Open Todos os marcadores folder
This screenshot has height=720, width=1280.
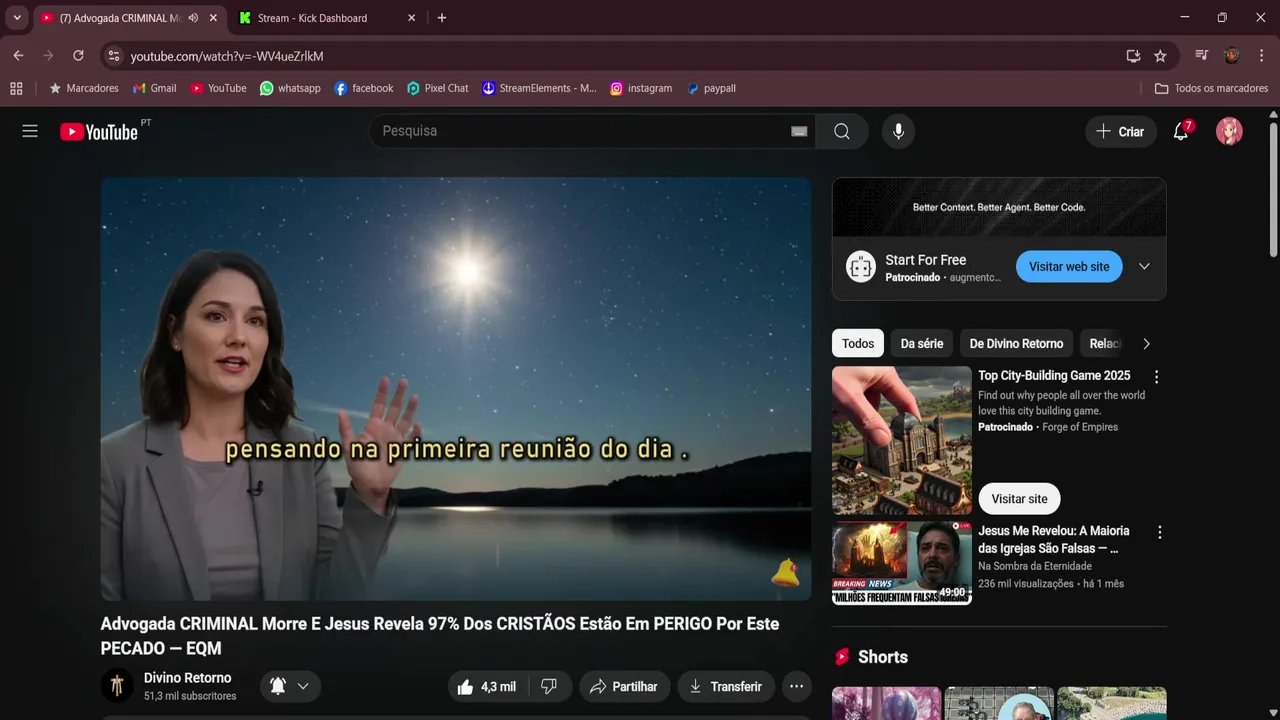point(1211,88)
